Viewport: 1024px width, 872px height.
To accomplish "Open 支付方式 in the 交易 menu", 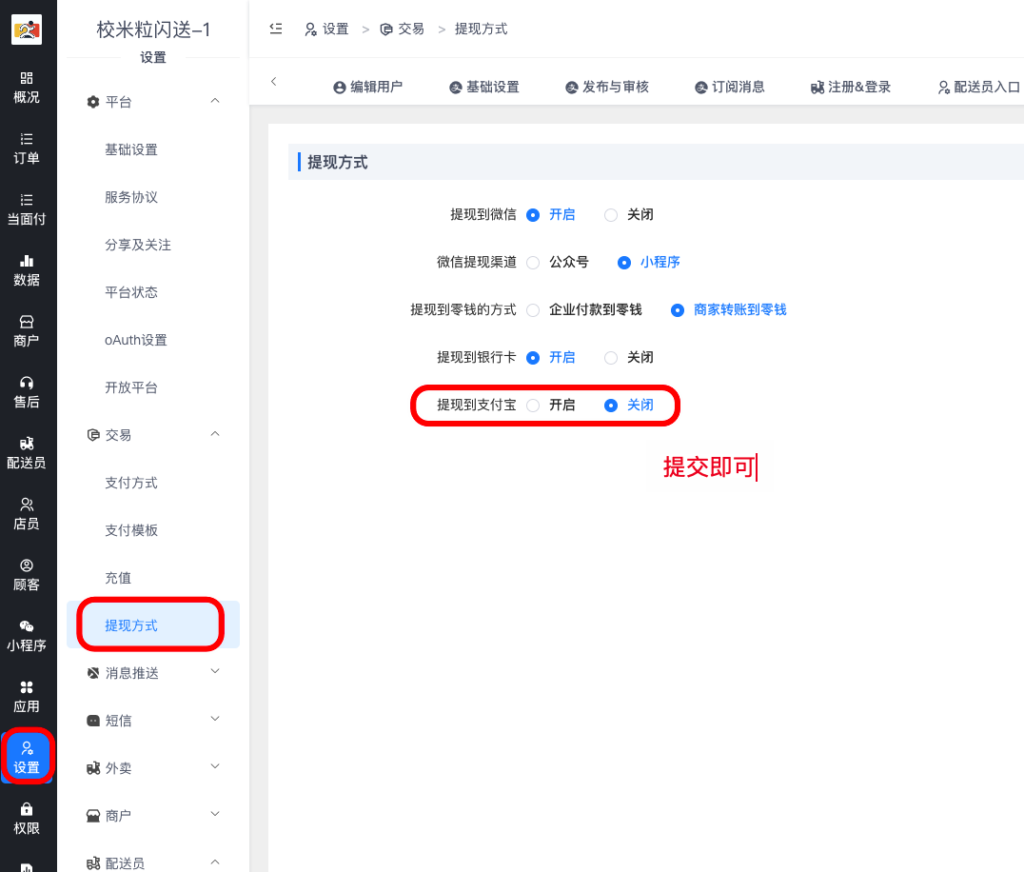I will click(131, 483).
